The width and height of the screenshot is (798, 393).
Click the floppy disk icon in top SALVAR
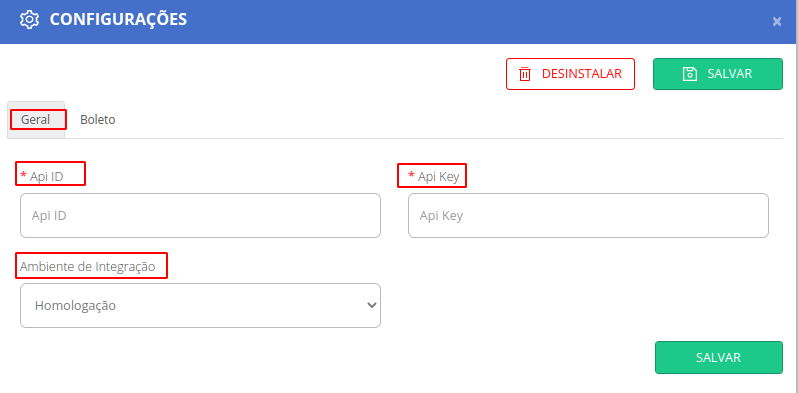point(689,74)
